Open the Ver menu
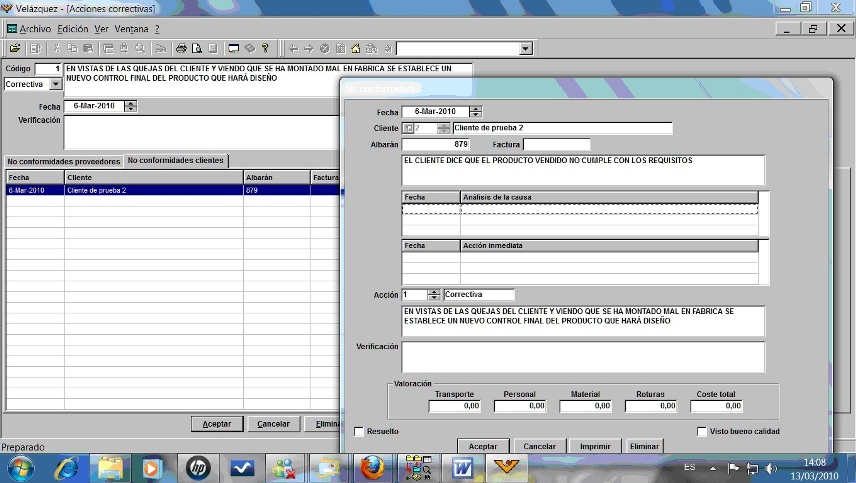Image resolution: width=856 pixels, height=483 pixels. (102, 29)
